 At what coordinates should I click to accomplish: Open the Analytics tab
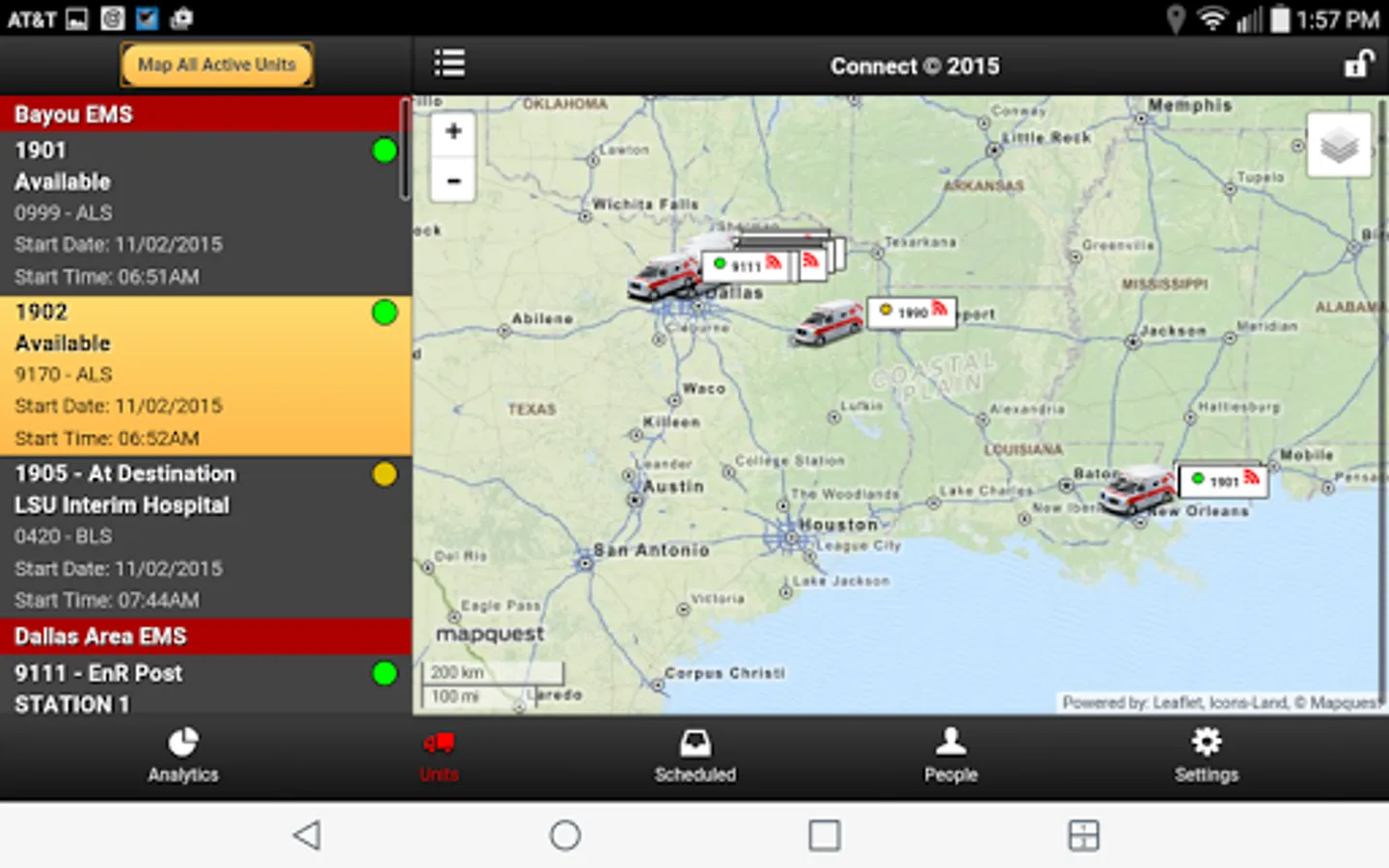(x=183, y=756)
